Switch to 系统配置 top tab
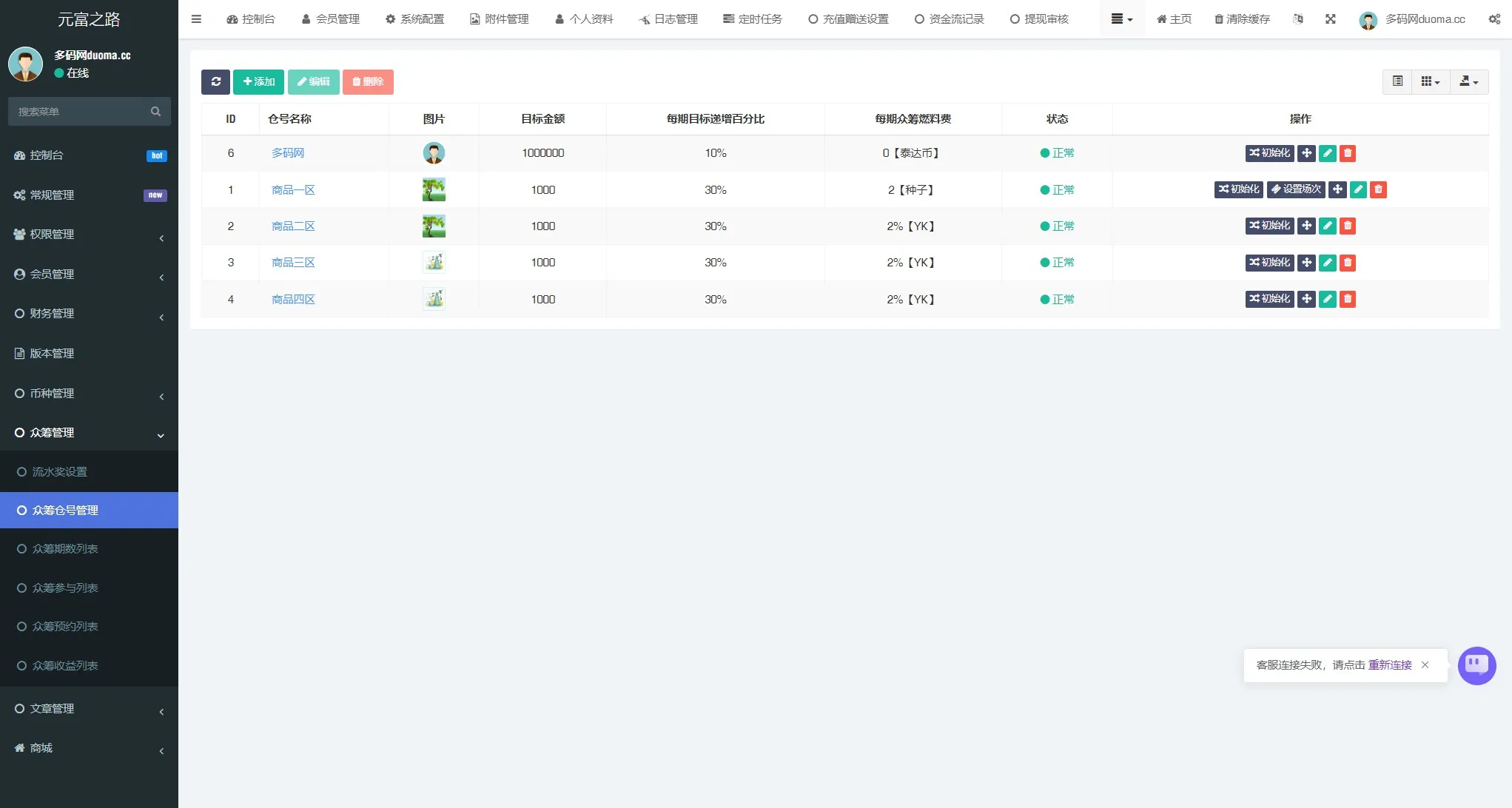 coord(414,19)
